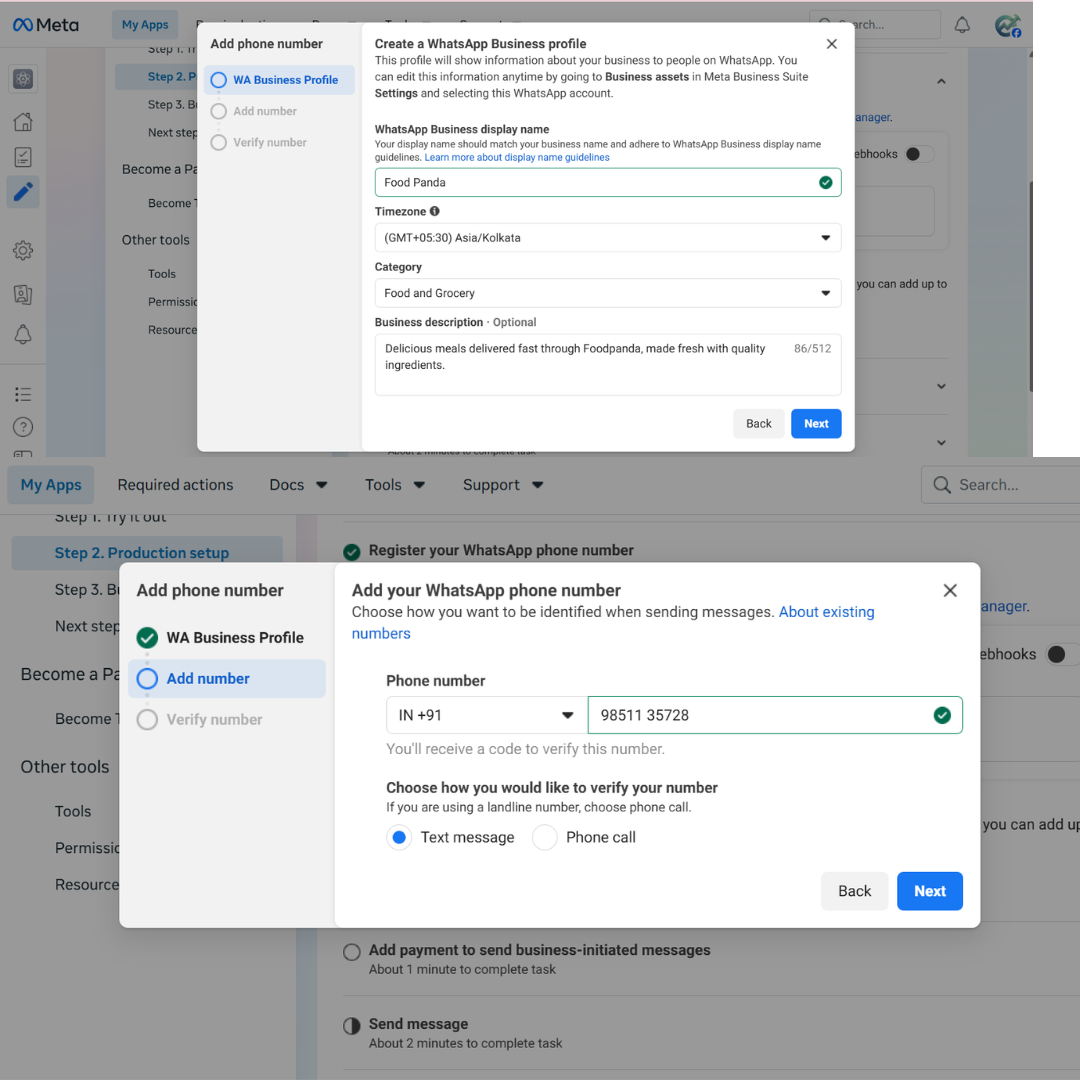Click green check beside Register your WhatsApp phone number
Image resolution: width=1080 pixels, height=1080 pixels.
352,552
